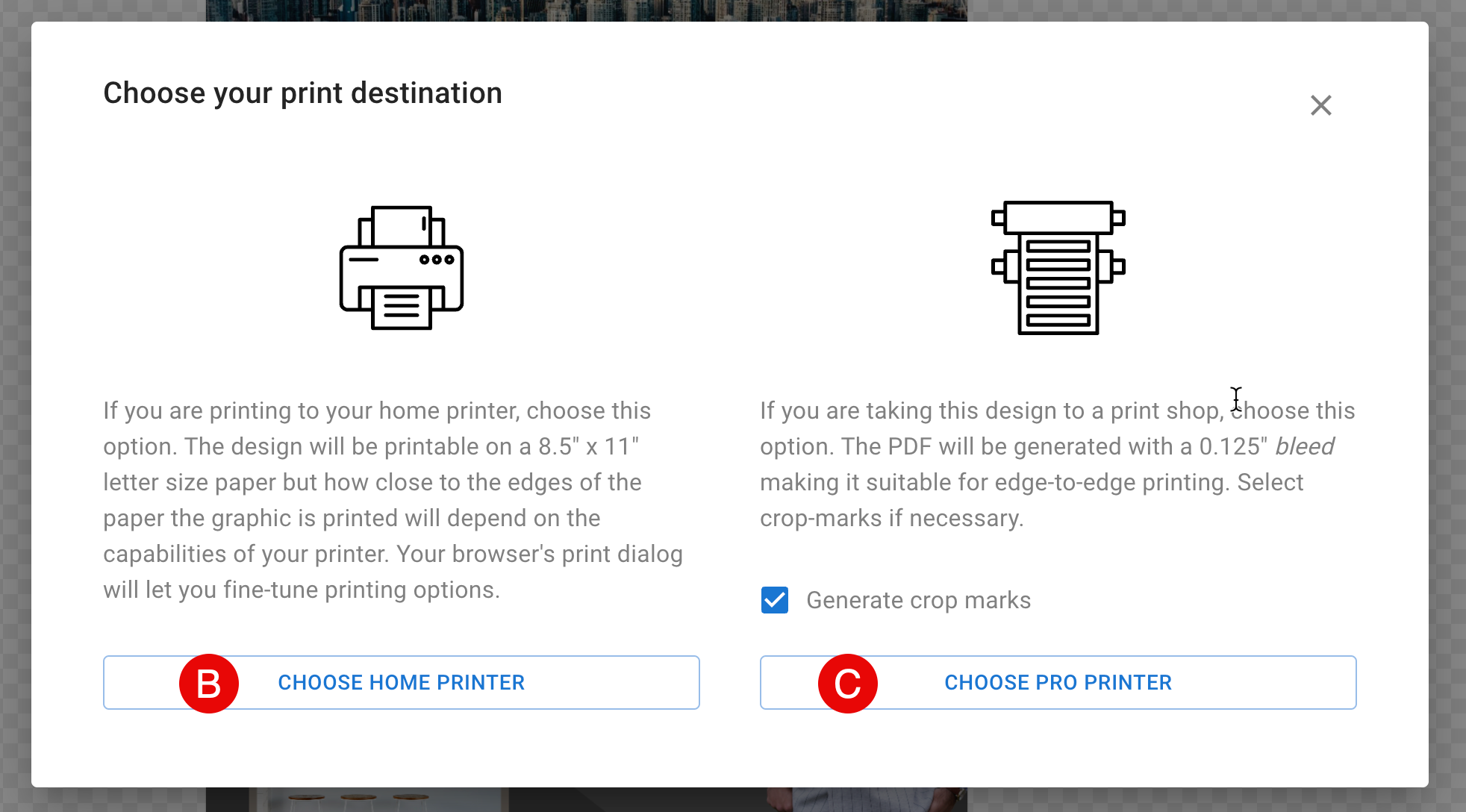The width and height of the screenshot is (1466, 812).
Task: Click the text 8.5" x 11" in description
Action: [x=589, y=446]
